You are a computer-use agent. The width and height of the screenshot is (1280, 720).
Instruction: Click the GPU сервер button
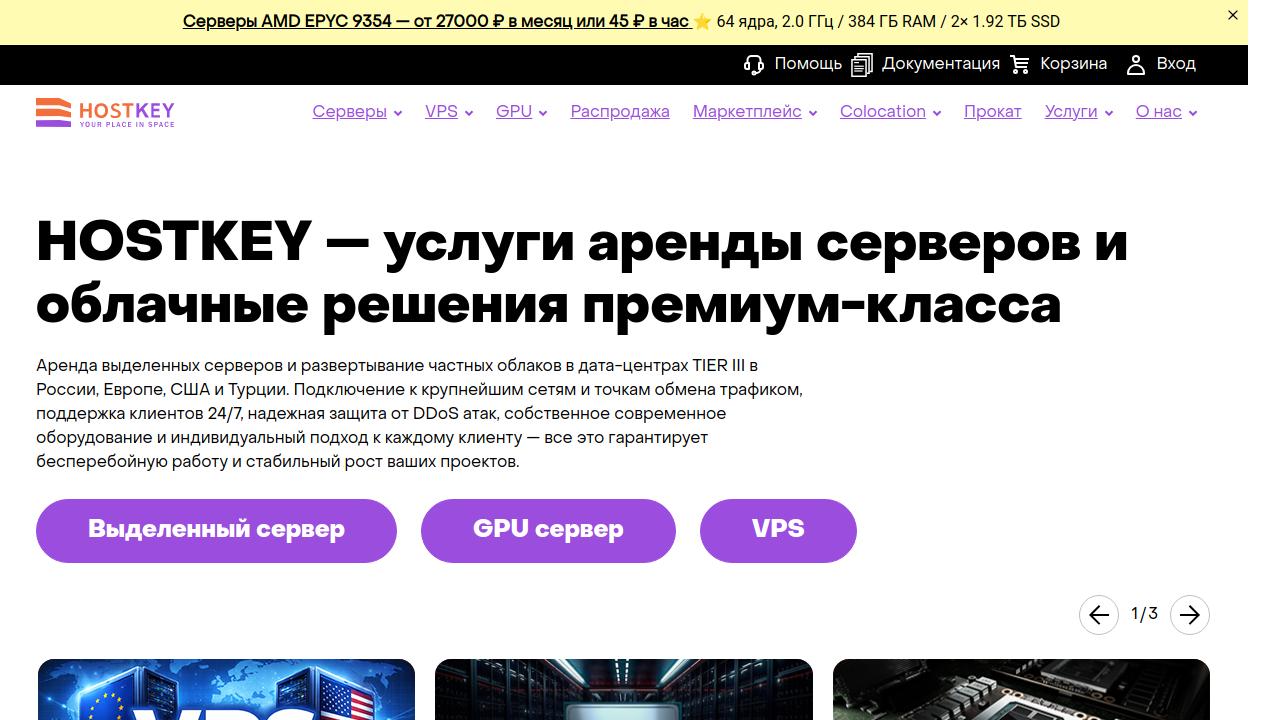[x=548, y=530]
